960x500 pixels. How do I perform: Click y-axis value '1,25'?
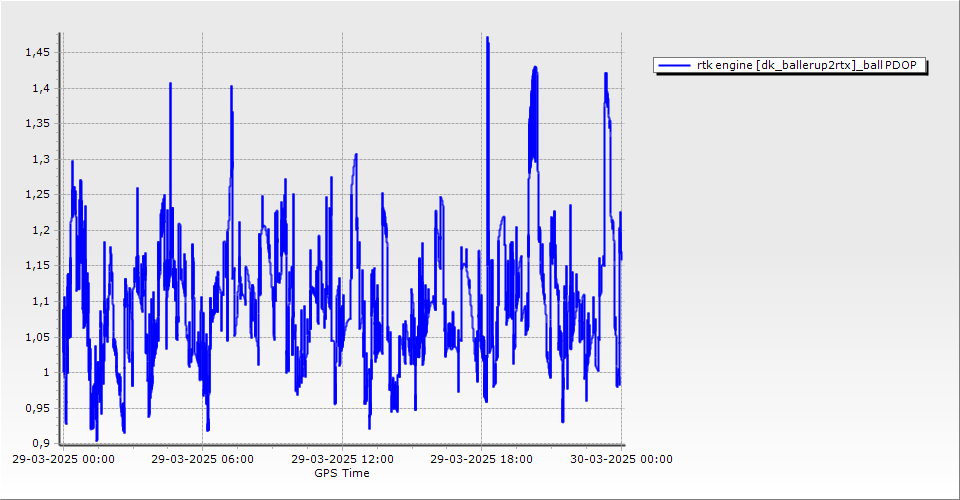(37, 195)
